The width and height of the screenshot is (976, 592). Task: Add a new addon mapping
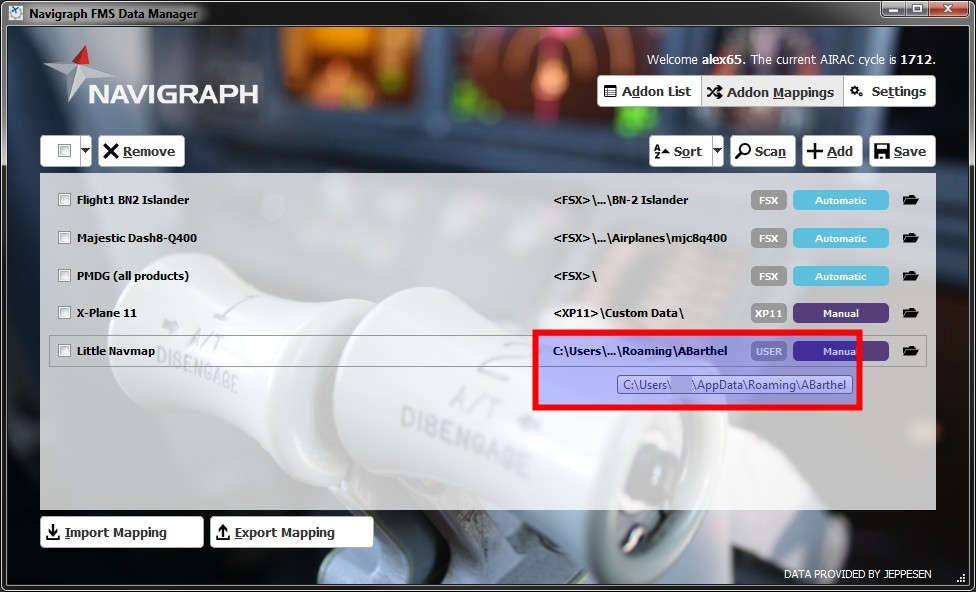click(x=832, y=151)
